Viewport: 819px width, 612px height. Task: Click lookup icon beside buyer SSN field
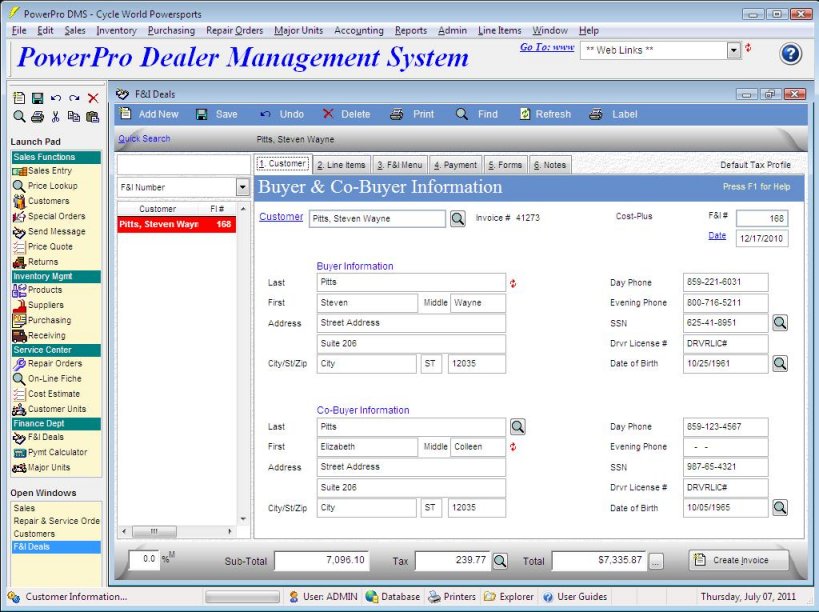780,323
